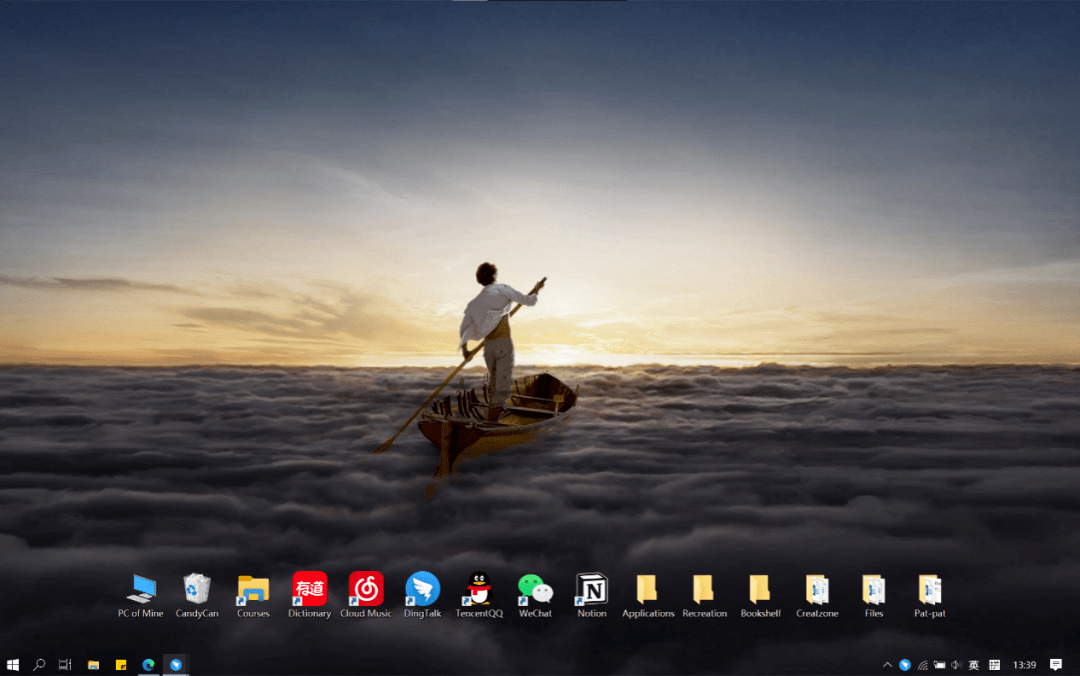The image size is (1080, 676).
Task: Toggle the 英 input language indicator
Action: coord(974,665)
